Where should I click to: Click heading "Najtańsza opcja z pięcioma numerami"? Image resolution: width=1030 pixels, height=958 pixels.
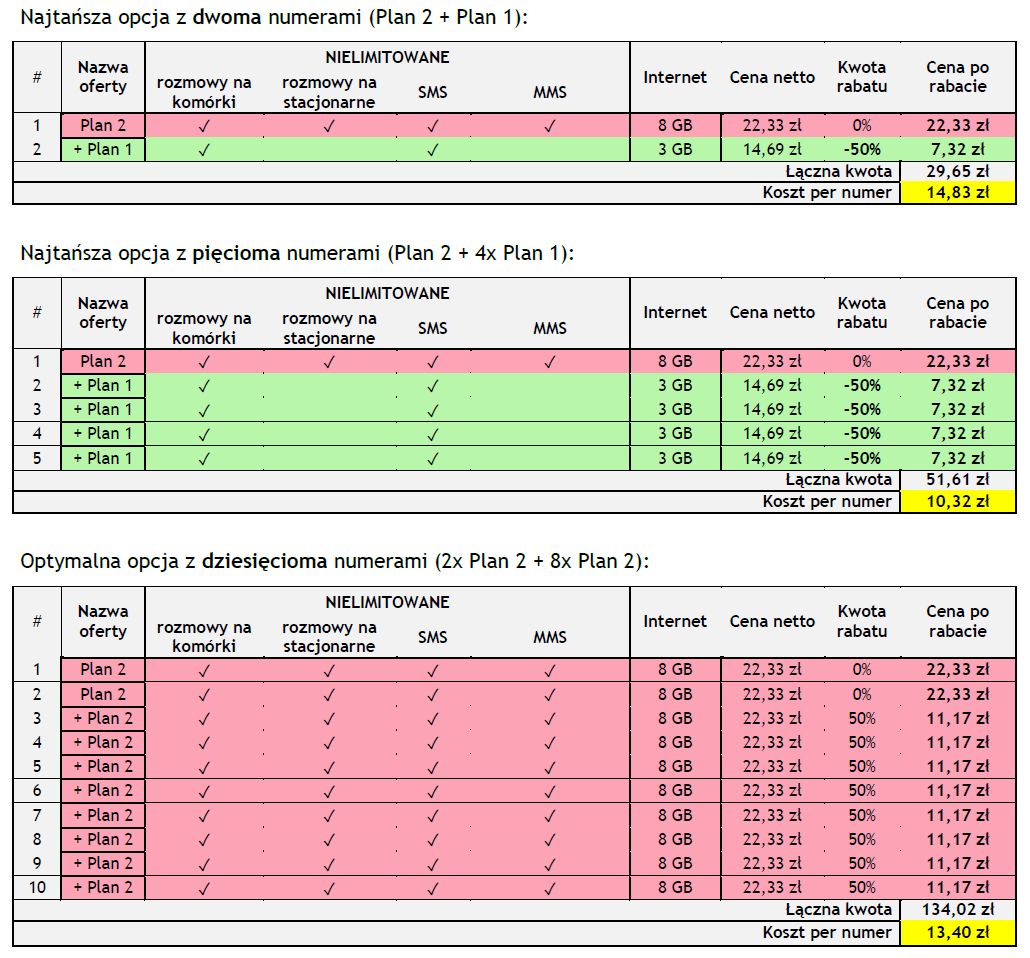coord(297,252)
